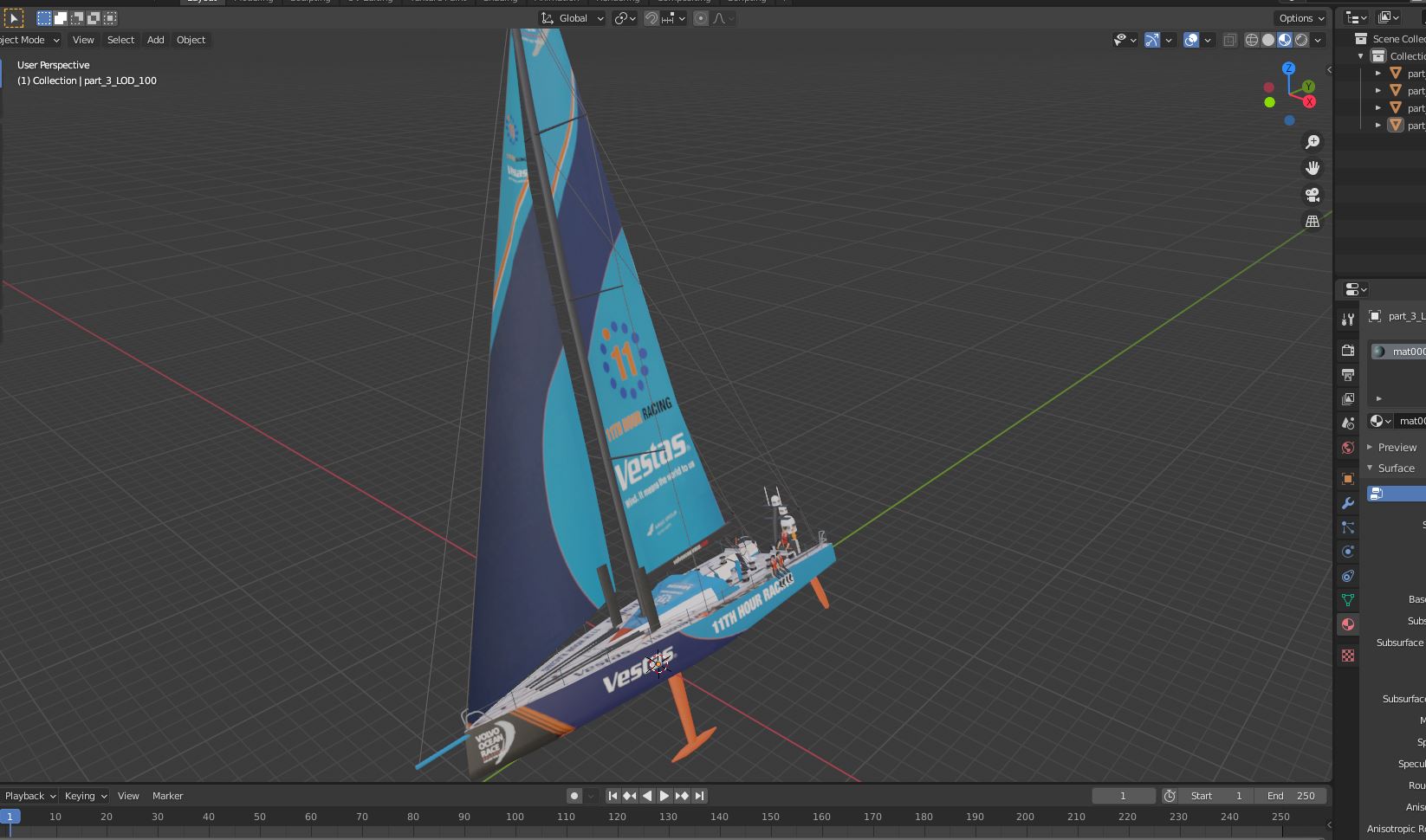Open the Object Constraints properties tab

[1348, 576]
